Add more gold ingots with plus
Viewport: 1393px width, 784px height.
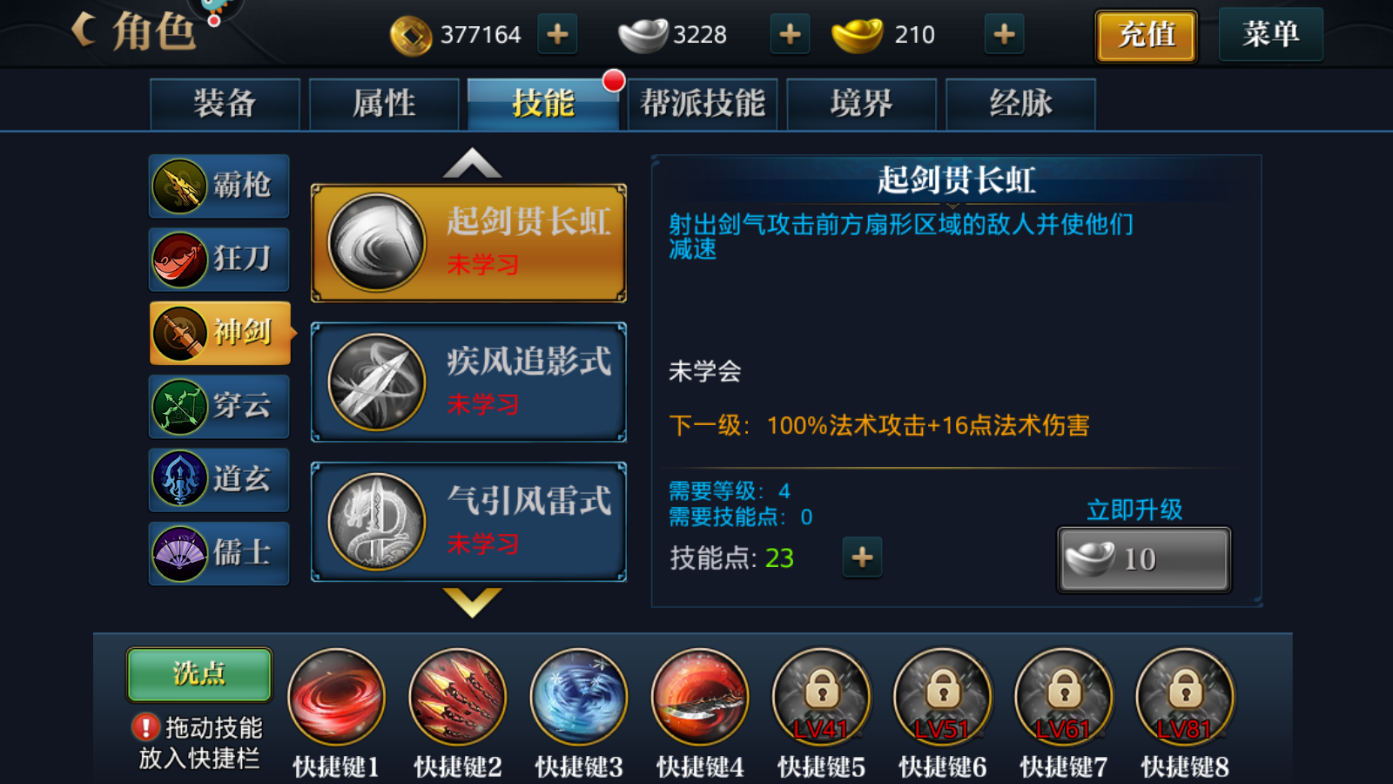pos(1004,34)
